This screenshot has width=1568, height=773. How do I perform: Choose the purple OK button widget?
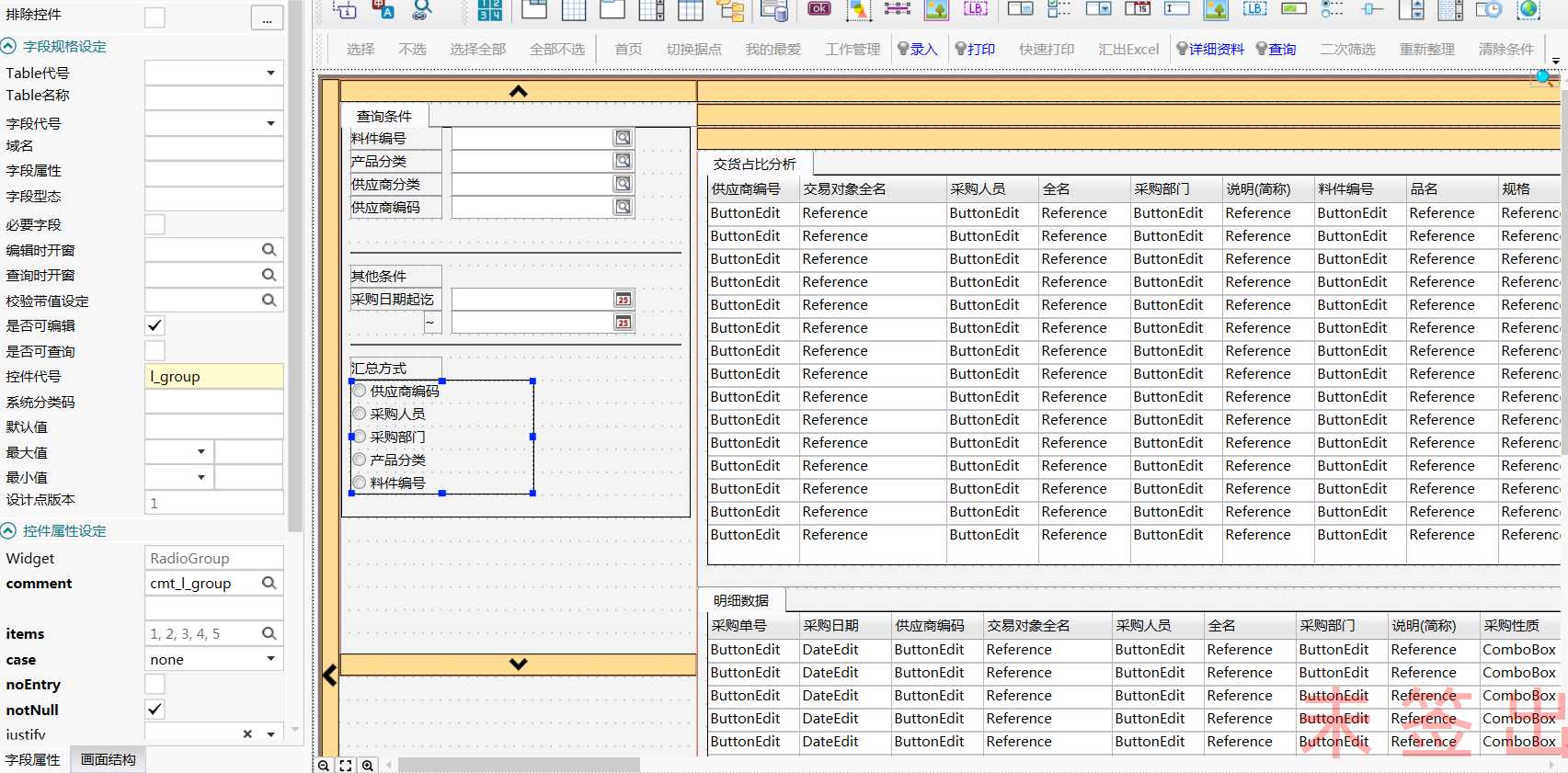[x=818, y=9]
